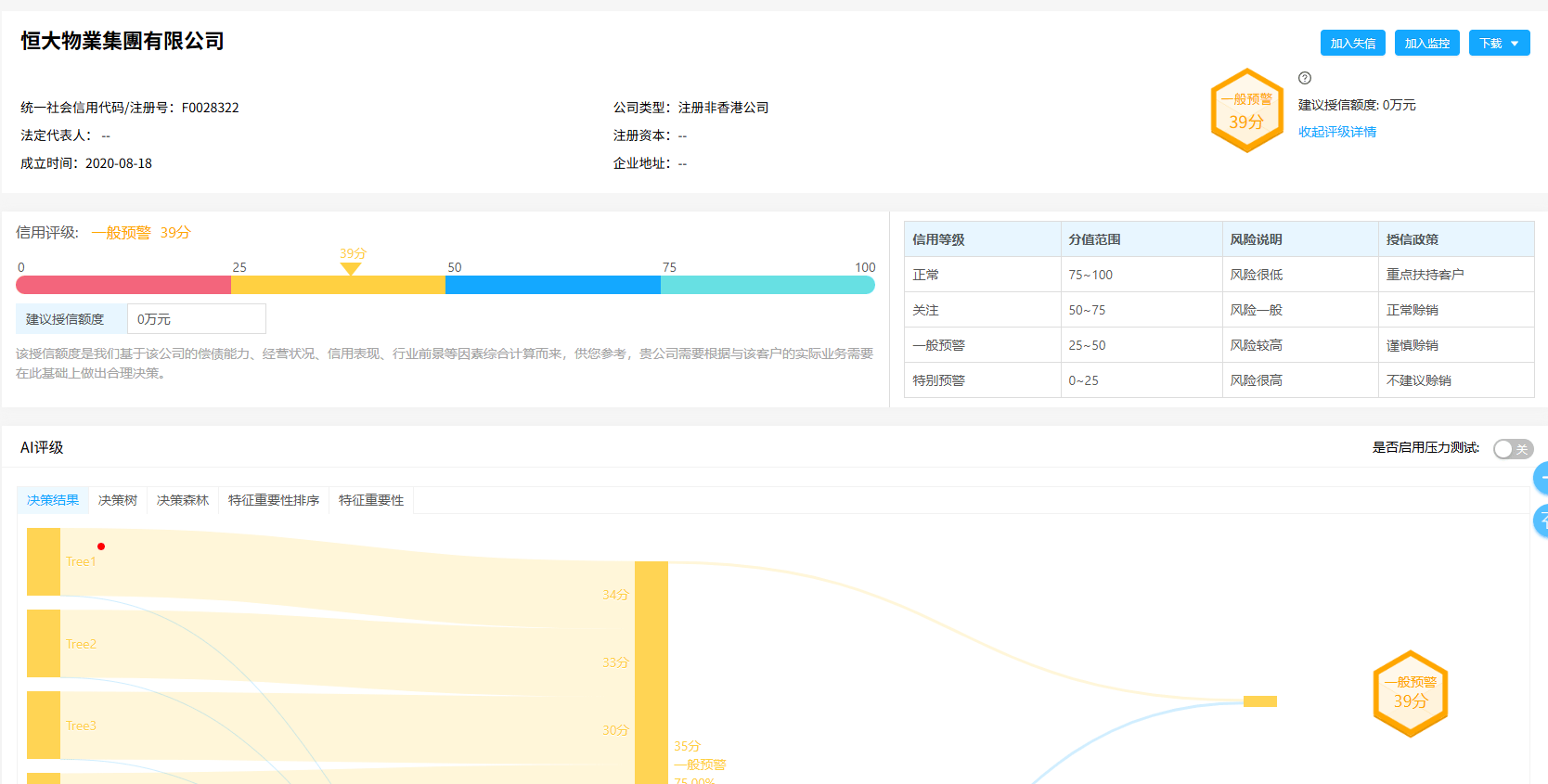Click the lower blue floating side button
The height and width of the screenshot is (784, 1548).
1542,521
